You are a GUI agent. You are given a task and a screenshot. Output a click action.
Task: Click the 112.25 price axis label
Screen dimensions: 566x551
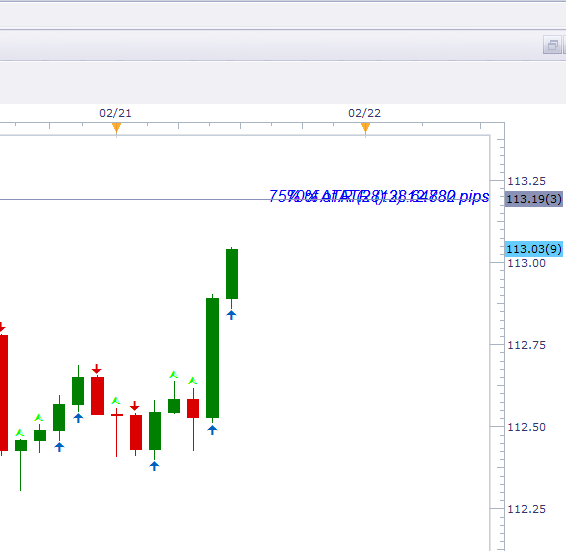point(526,509)
